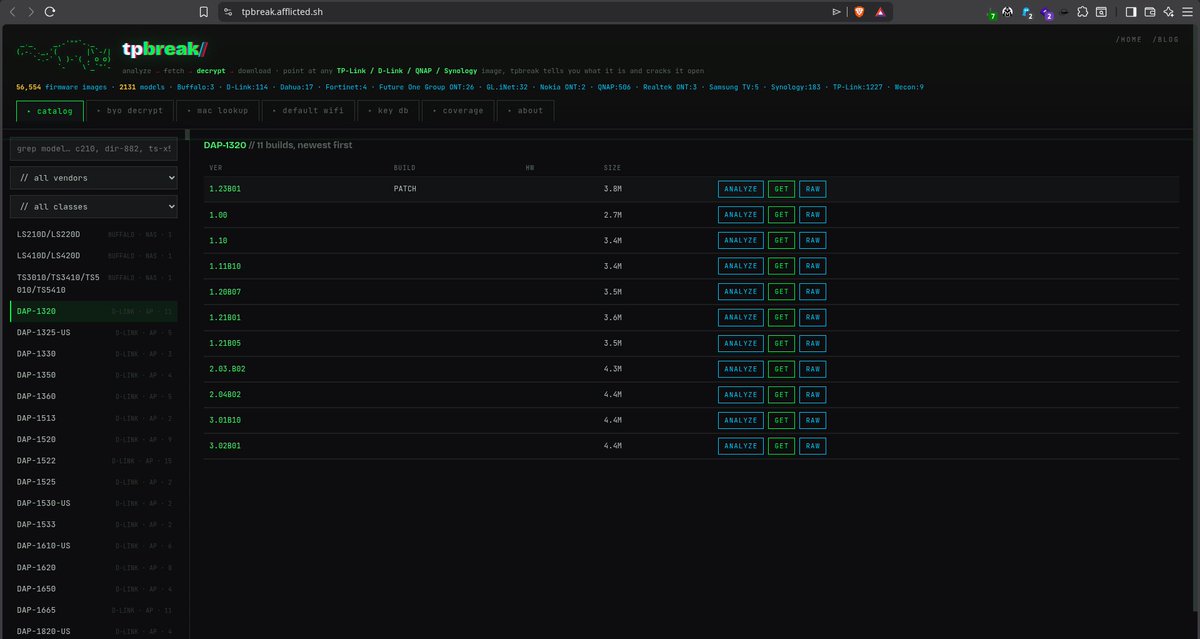Open the /HOME link
Viewport: 1200px width, 639px height.
coord(1129,39)
